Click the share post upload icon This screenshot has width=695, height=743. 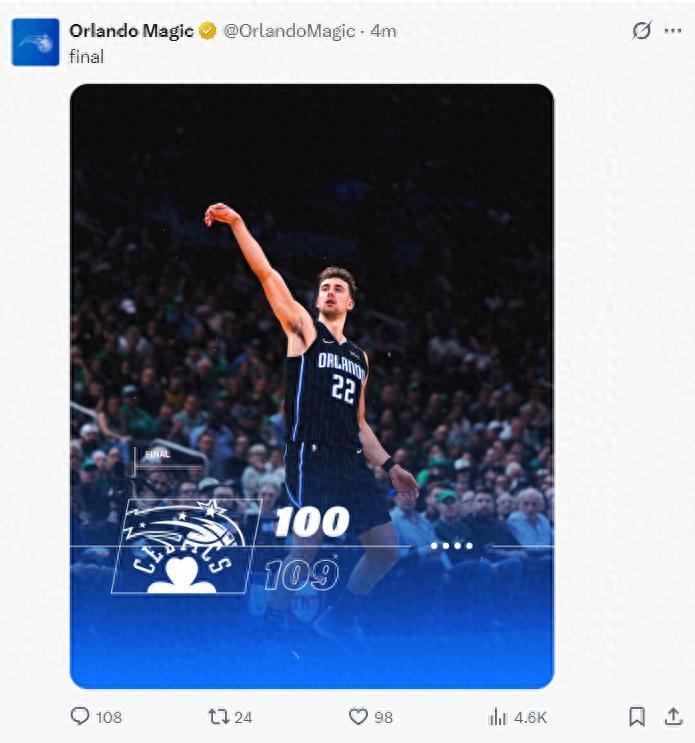671,716
